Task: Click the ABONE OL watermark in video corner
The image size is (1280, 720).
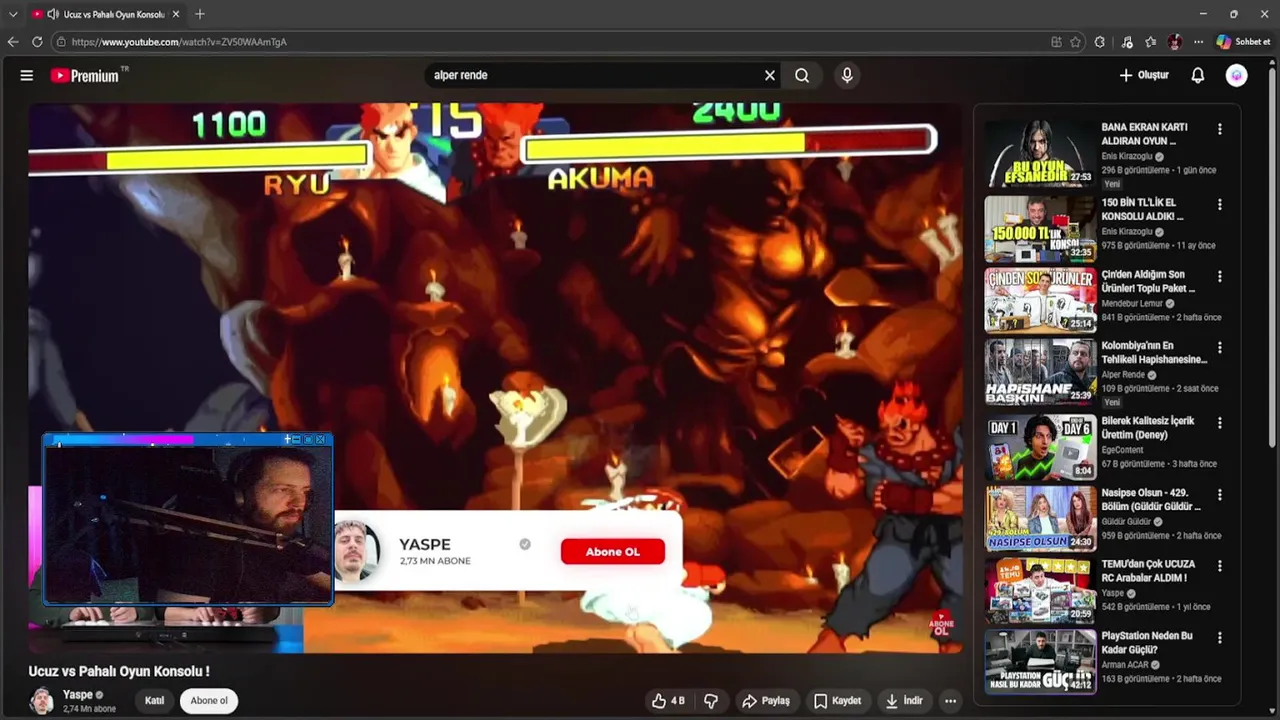Action: click(941, 626)
